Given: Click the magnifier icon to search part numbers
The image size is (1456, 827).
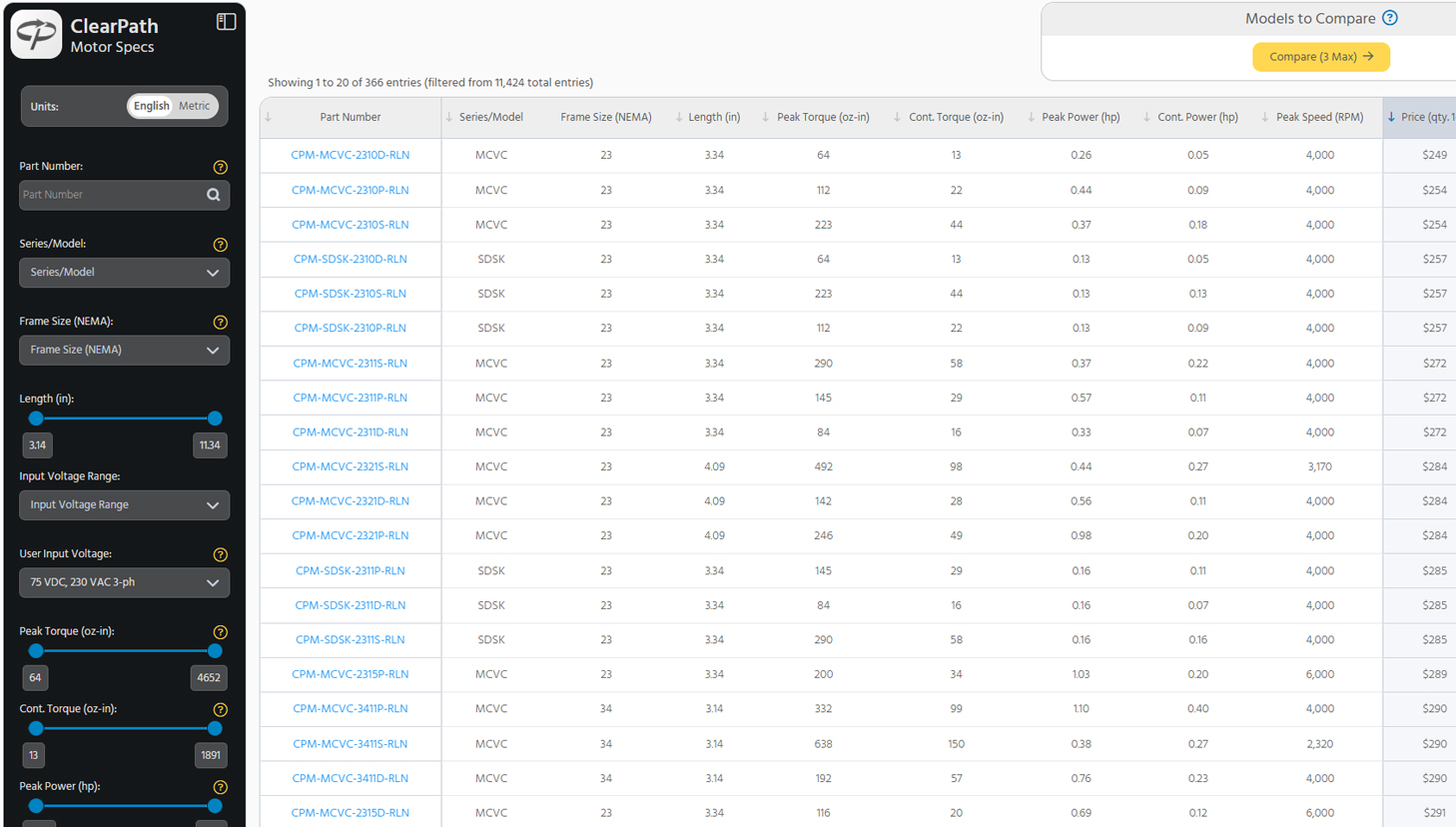Looking at the screenshot, I should [213, 195].
